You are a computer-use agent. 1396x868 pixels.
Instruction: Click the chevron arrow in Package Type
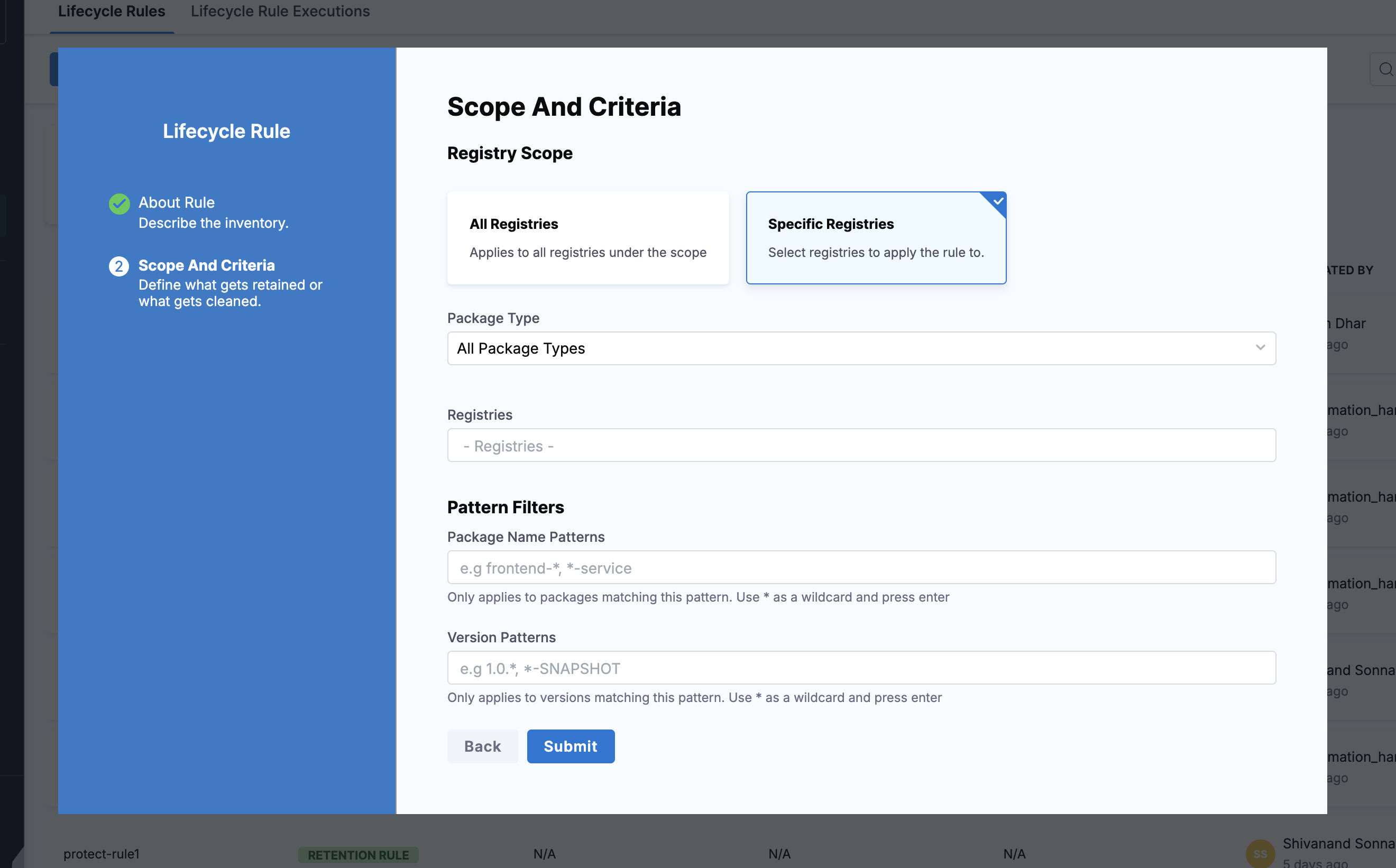tap(1260, 348)
